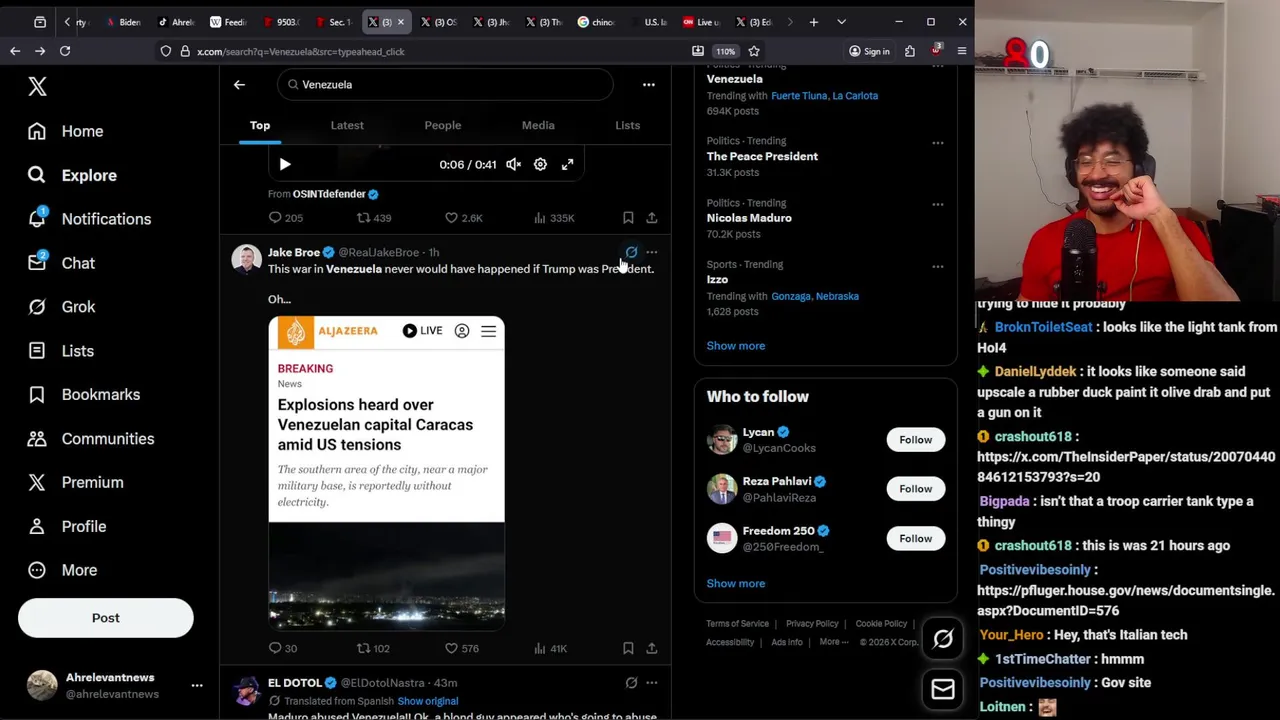
Task: Share Jake Broe post
Action: tap(652, 649)
